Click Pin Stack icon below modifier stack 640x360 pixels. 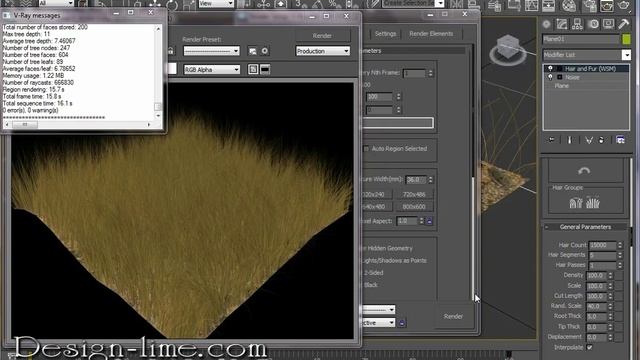(x=551, y=140)
